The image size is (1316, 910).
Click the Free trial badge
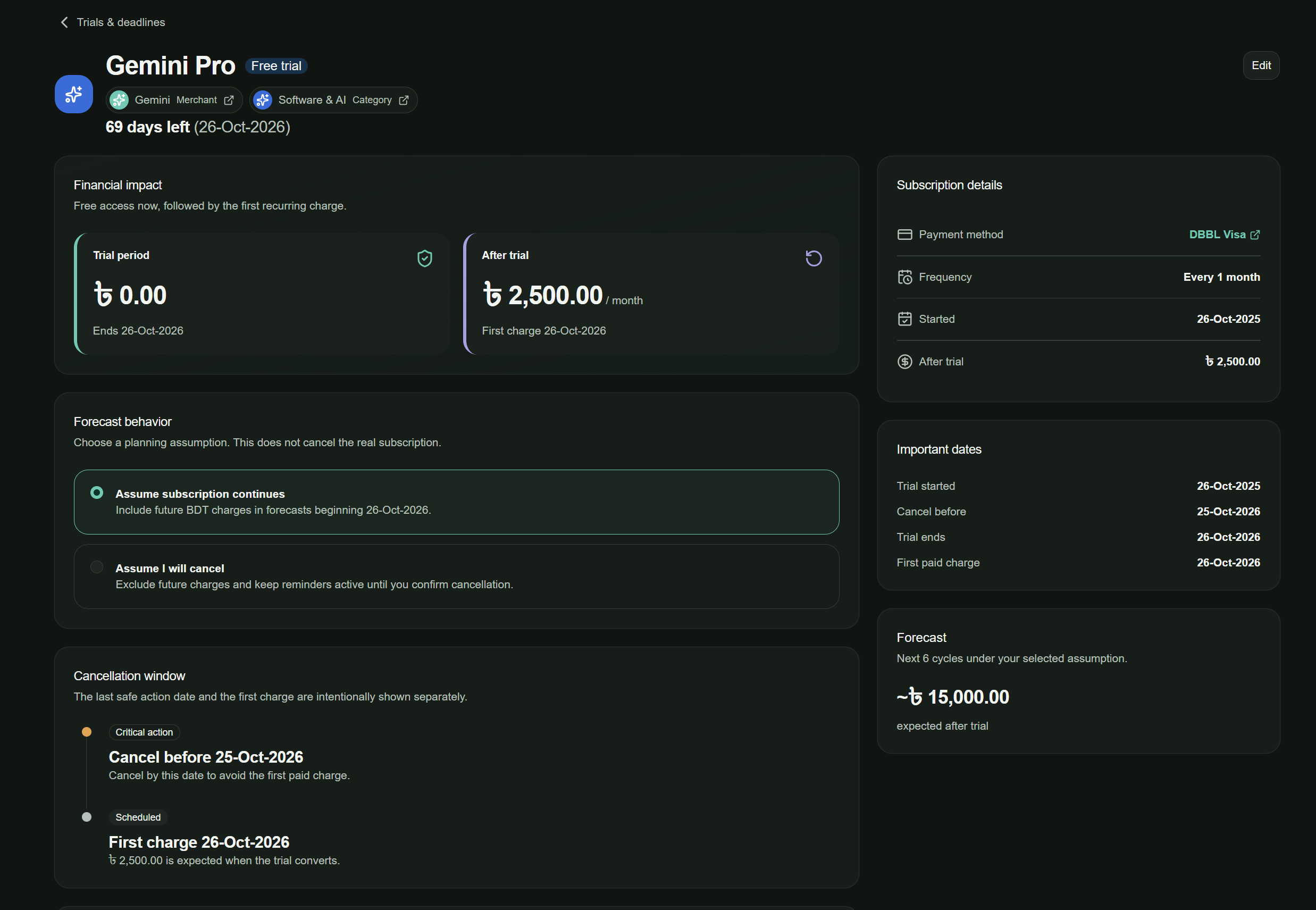(x=276, y=66)
